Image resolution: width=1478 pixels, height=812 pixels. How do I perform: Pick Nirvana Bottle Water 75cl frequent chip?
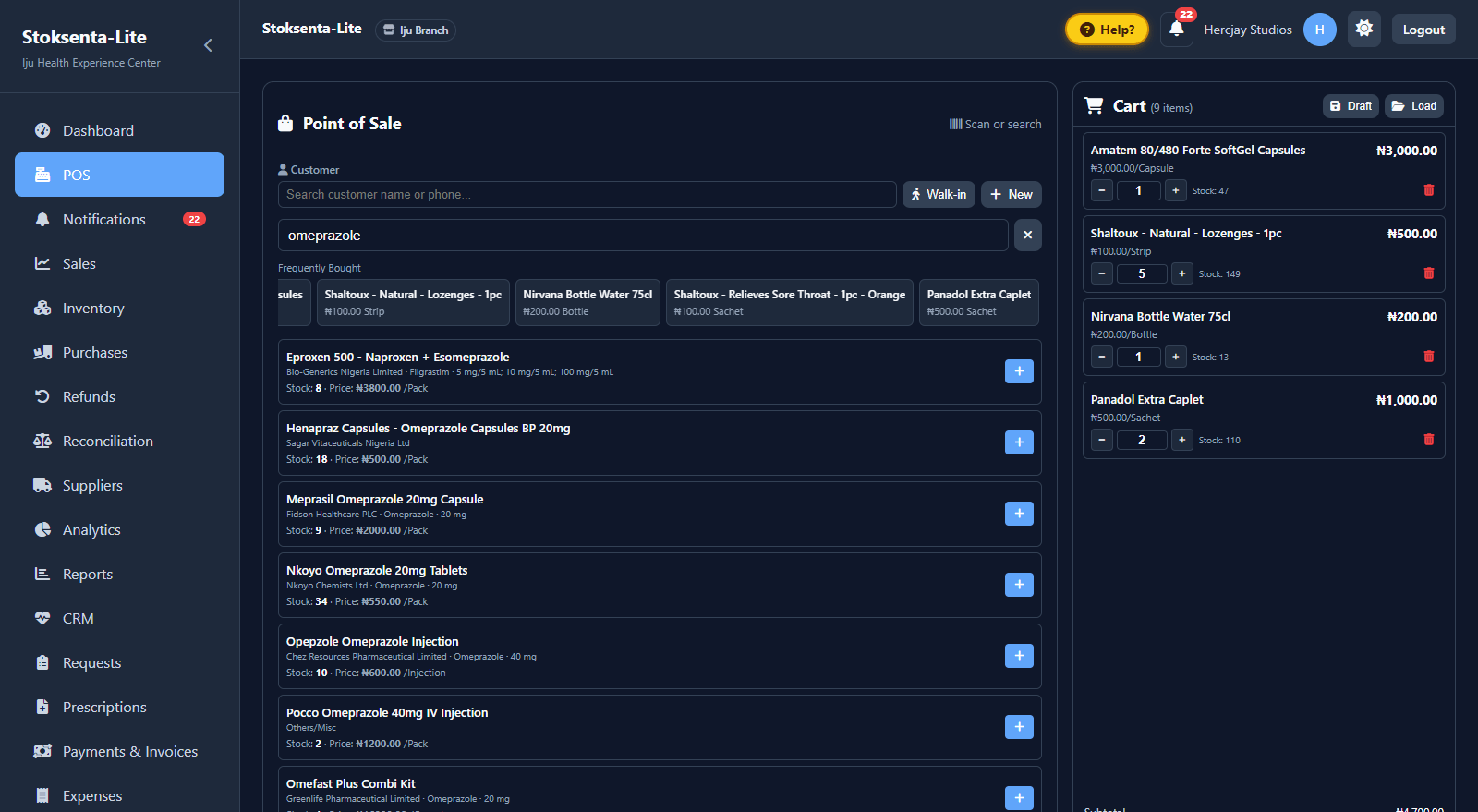(x=588, y=303)
